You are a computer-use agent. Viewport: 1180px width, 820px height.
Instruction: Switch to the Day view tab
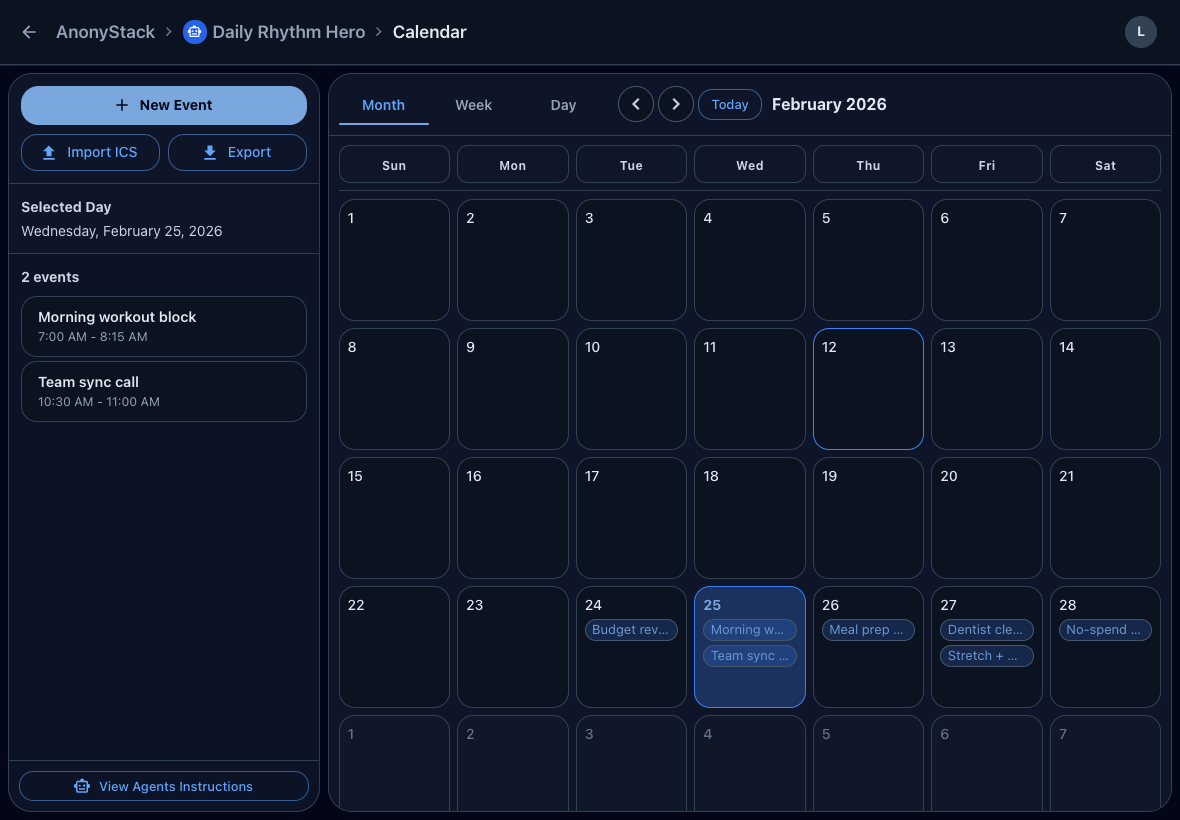click(562, 104)
